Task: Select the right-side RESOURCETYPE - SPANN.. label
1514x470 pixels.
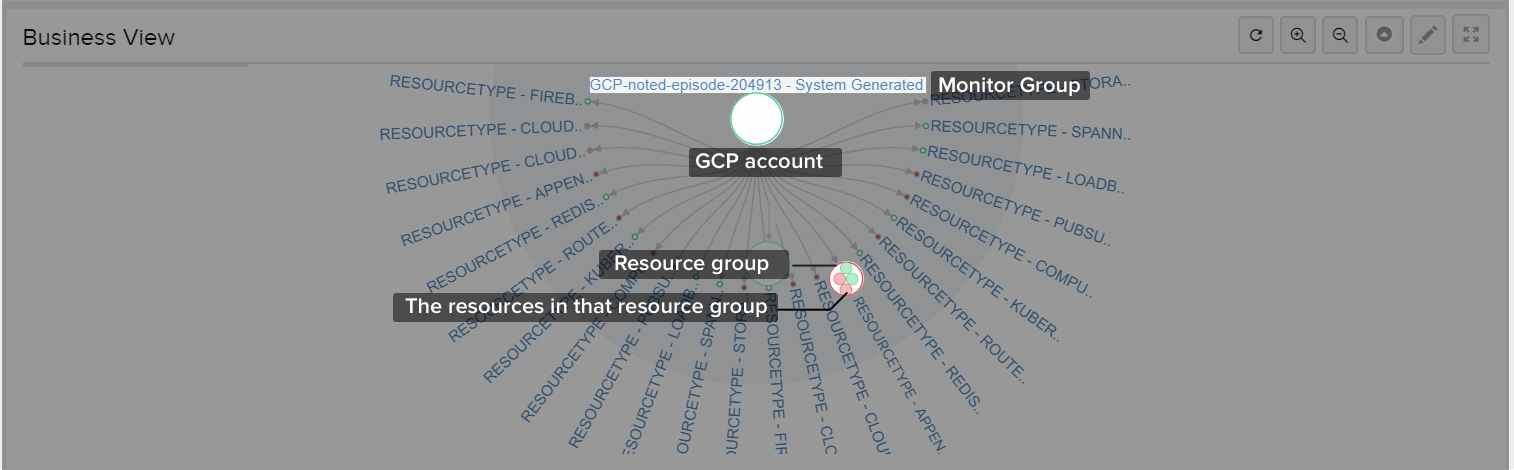Action: [1030, 130]
